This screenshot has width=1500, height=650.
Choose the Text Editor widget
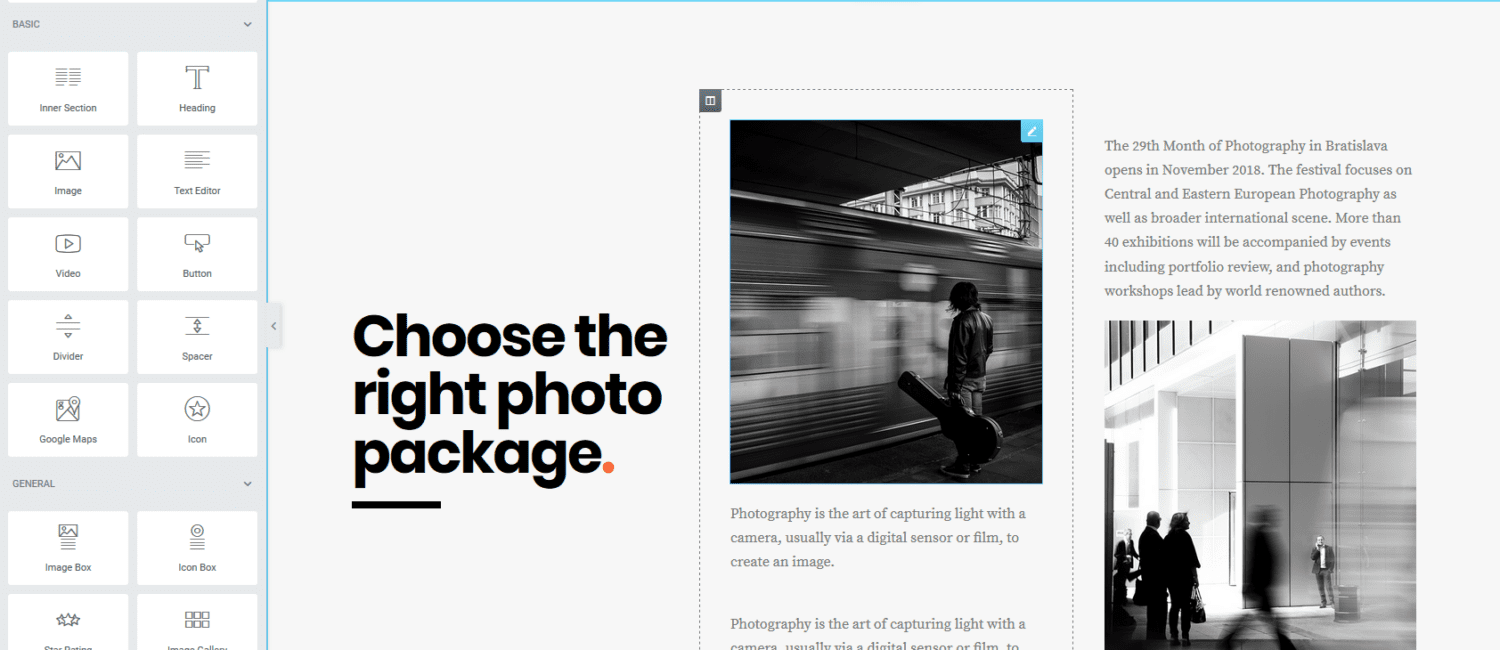tap(197, 172)
